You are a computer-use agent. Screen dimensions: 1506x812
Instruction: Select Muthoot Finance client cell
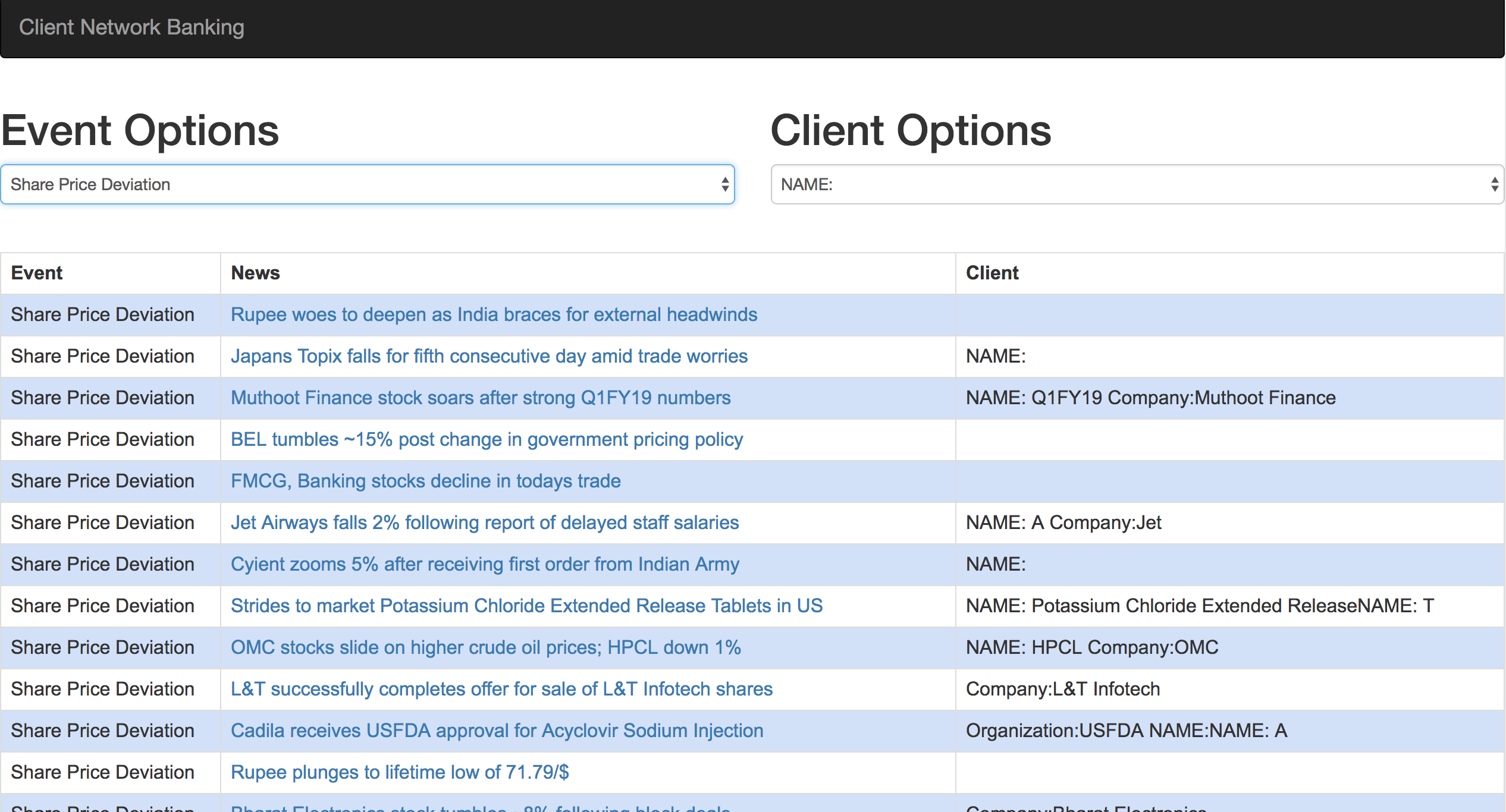[1150, 398]
